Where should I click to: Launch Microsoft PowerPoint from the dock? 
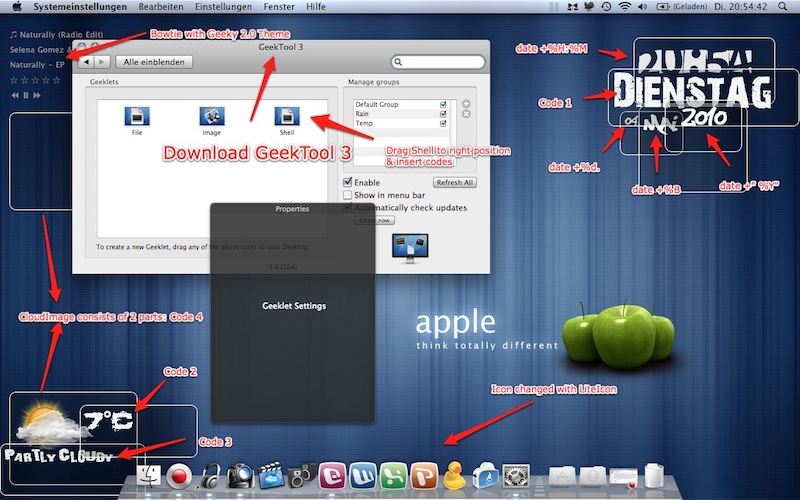(x=424, y=476)
